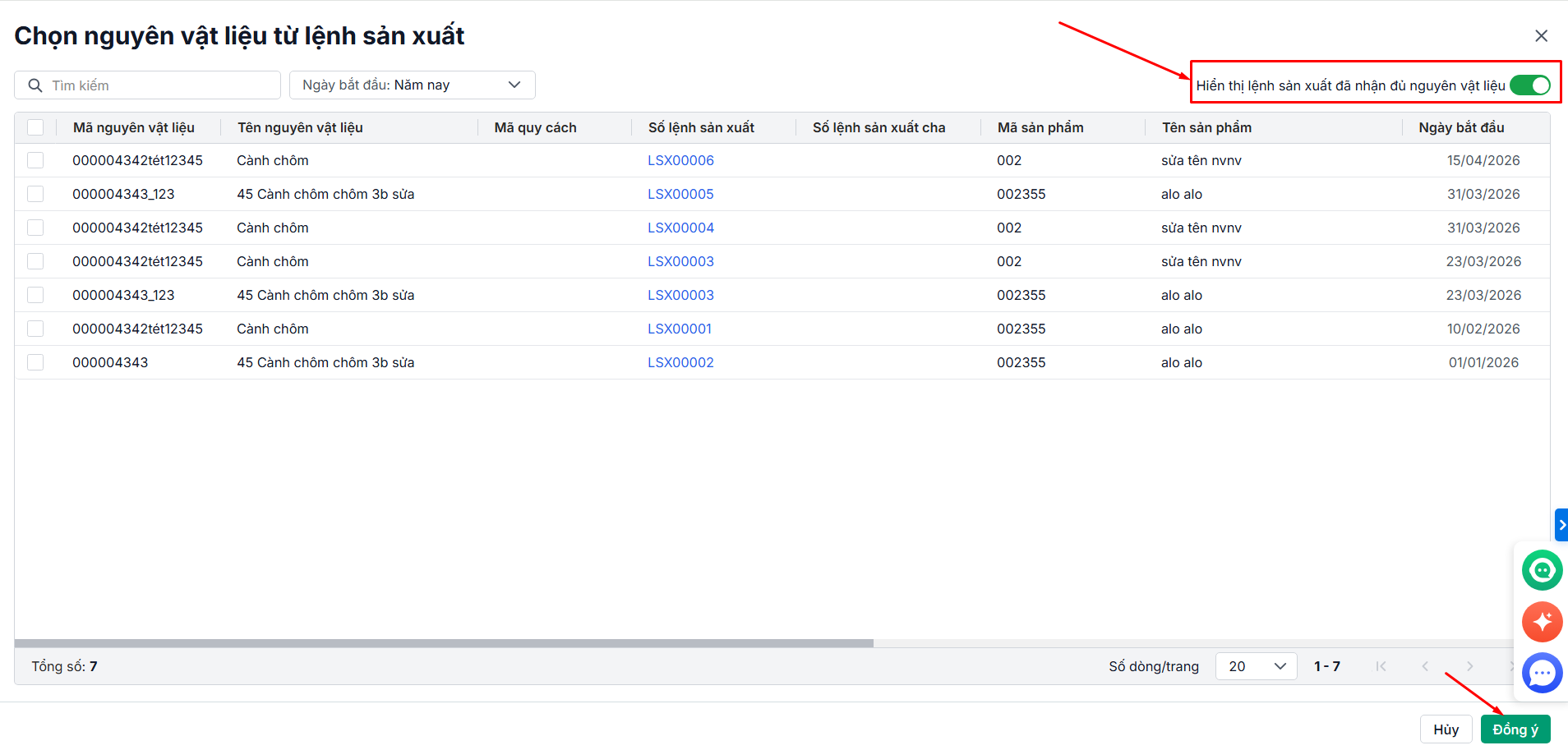The width and height of the screenshot is (1568, 750).
Task: Check the row for order LSX00006
Action: [x=35, y=160]
